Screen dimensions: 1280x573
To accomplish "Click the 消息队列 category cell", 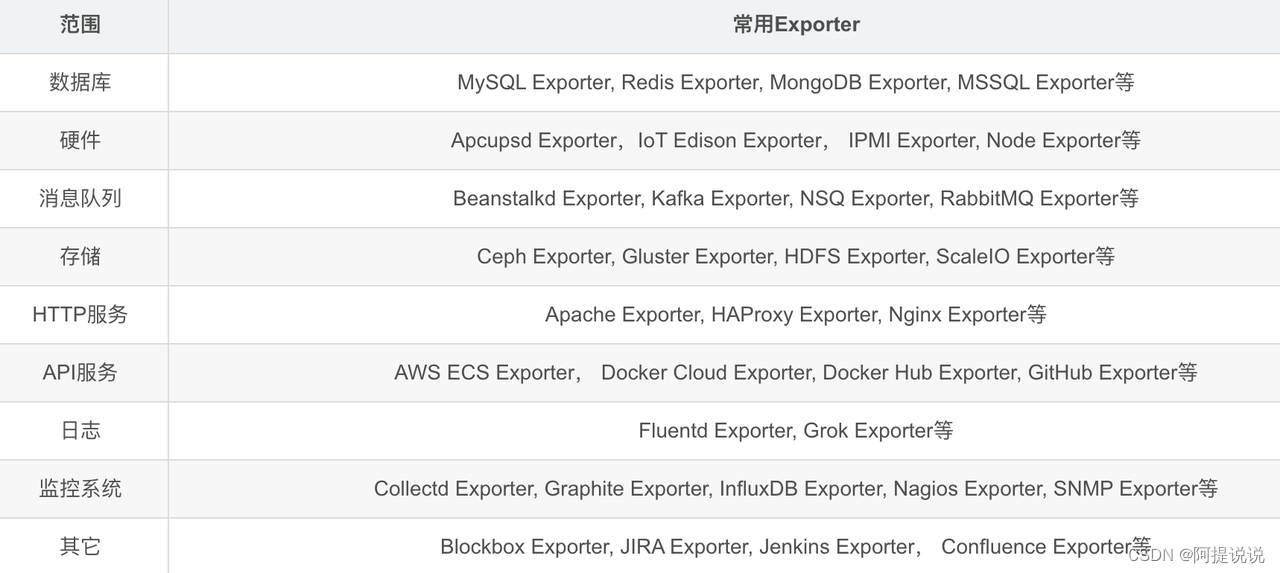I will 80,198.
